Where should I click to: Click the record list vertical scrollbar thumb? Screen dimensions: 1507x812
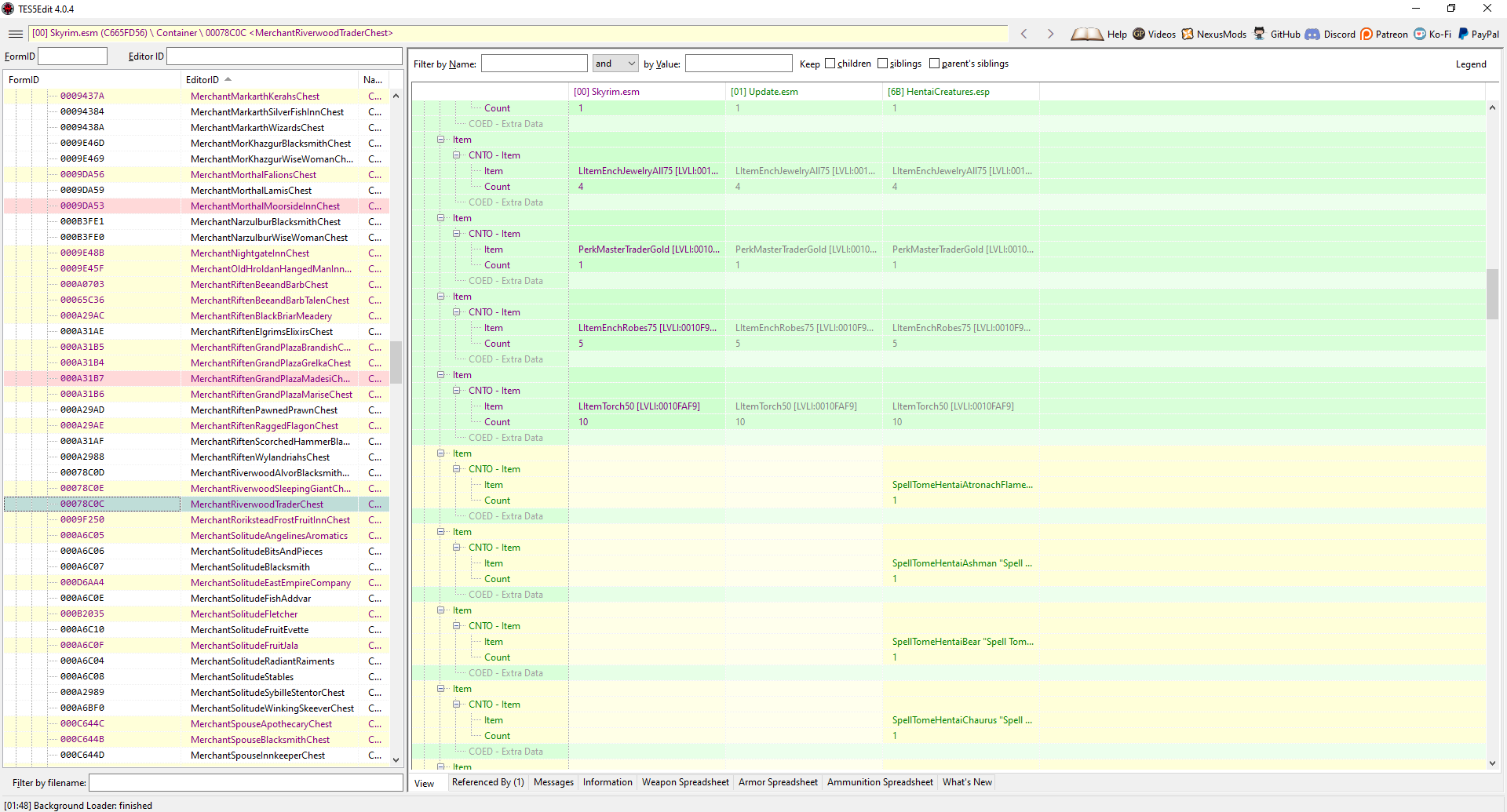(x=396, y=362)
